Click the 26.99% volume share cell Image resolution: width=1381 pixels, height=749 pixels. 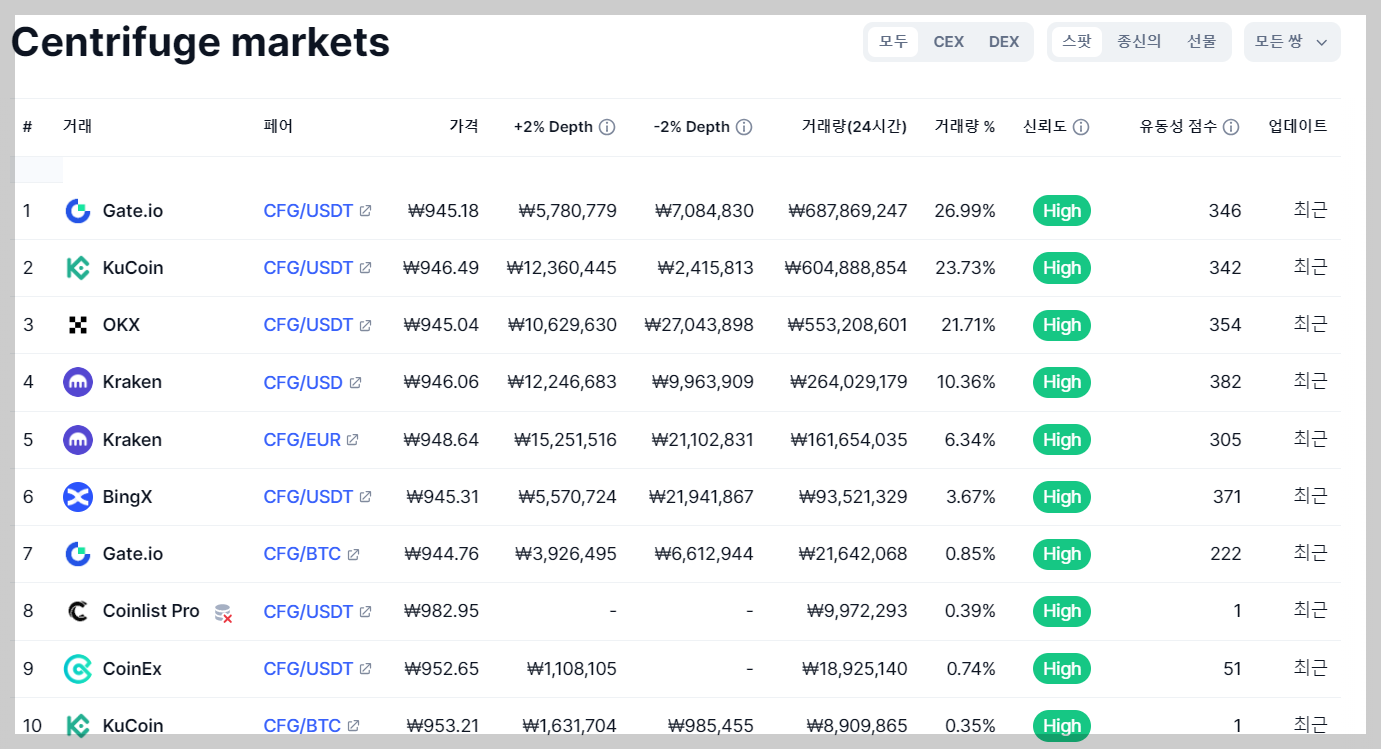[x=965, y=211]
